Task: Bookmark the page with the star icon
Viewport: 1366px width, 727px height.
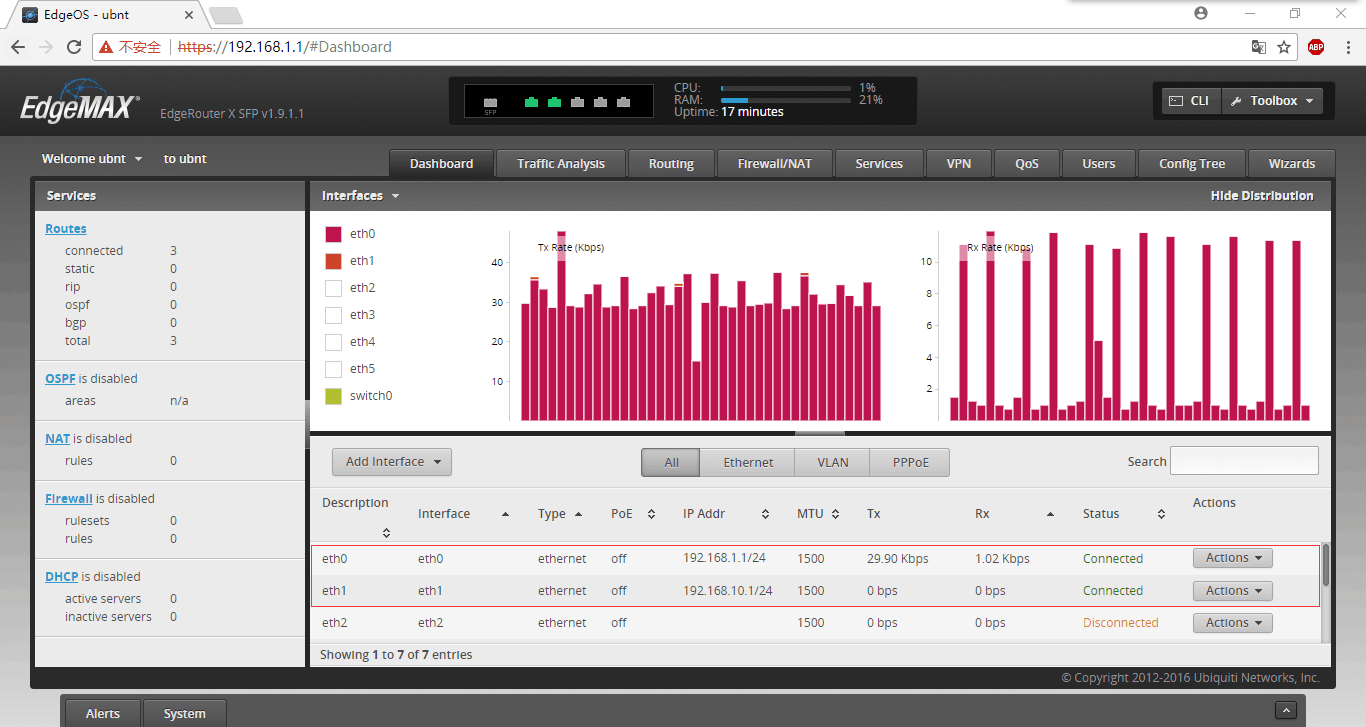Action: click(x=1284, y=47)
